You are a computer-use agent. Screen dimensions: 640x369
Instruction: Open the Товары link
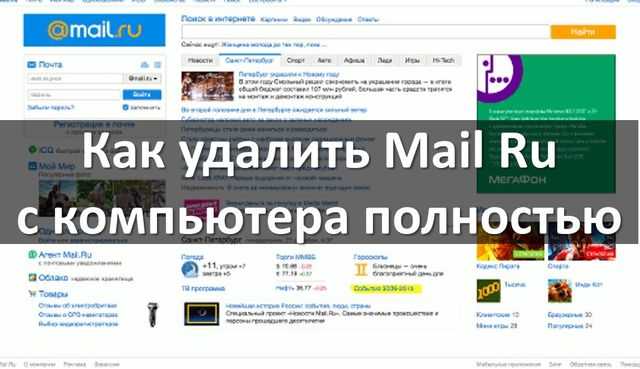point(53,294)
